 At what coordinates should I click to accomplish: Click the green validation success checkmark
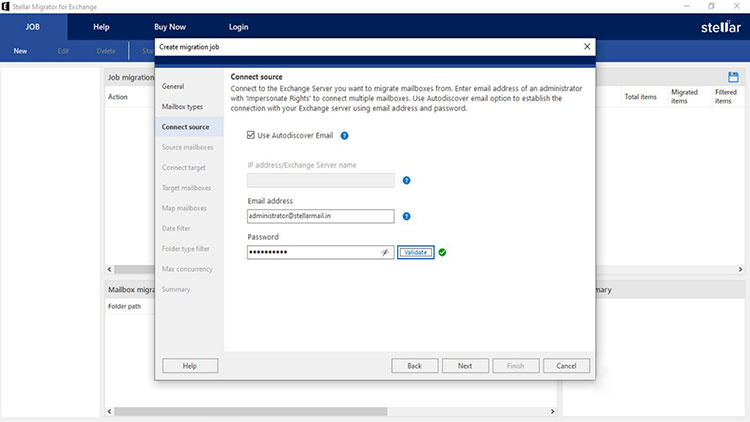tap(442, 252)
